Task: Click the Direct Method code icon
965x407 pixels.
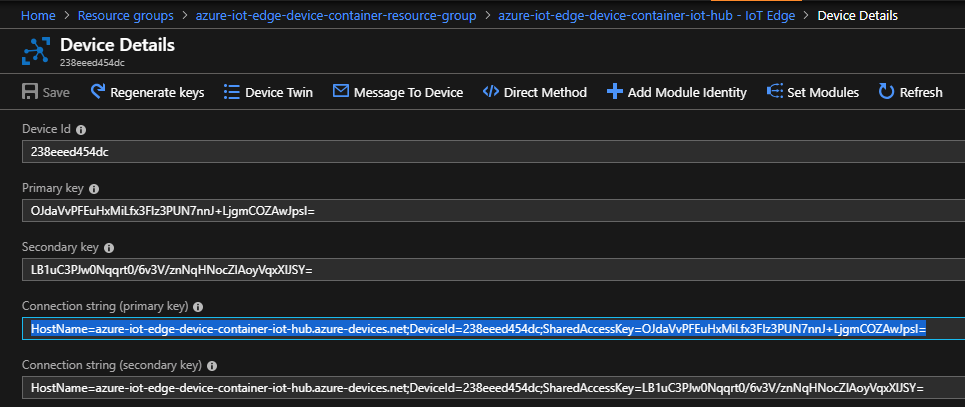Action: [491, 92]
